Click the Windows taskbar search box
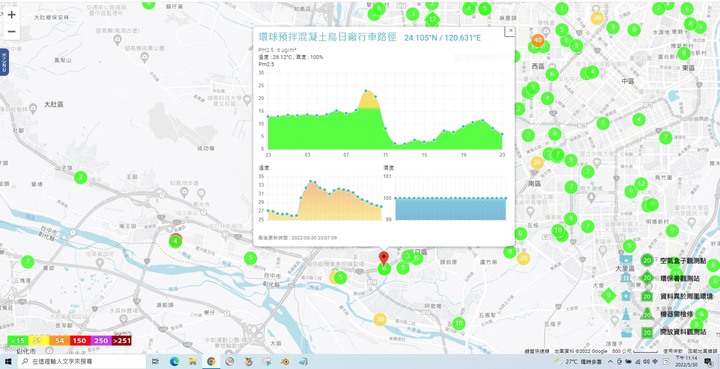Viewport: 720px width, 369px height. pyautogui.click(x=82, y=362)
